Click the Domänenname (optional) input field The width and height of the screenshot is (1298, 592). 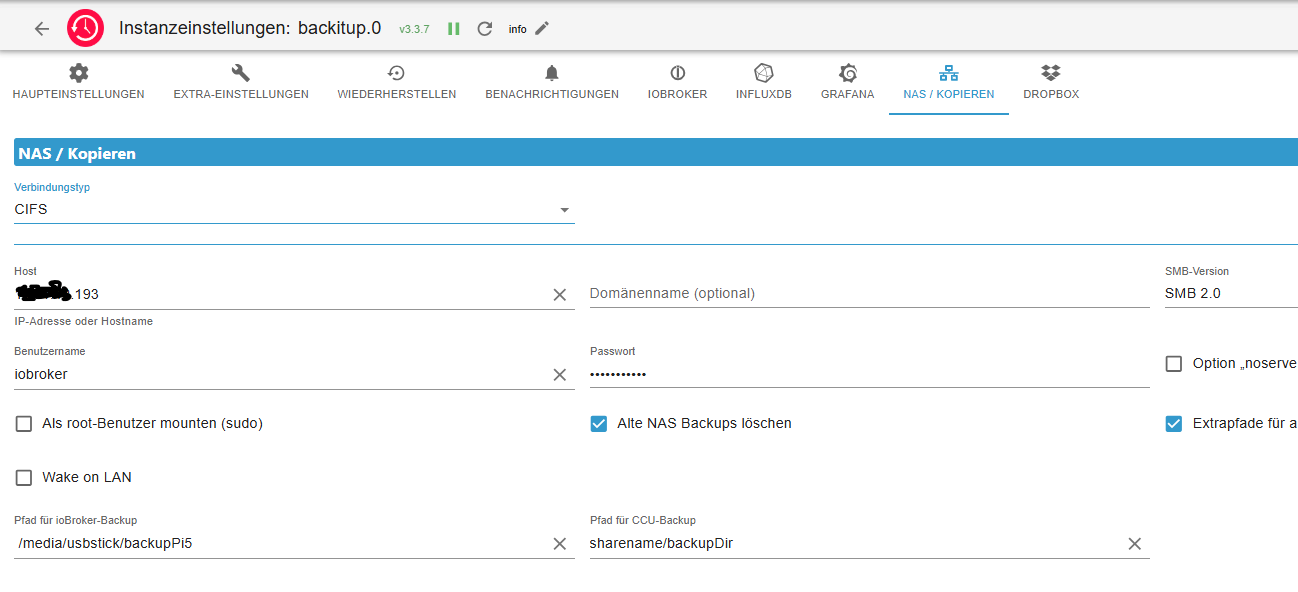pos(868,294)
